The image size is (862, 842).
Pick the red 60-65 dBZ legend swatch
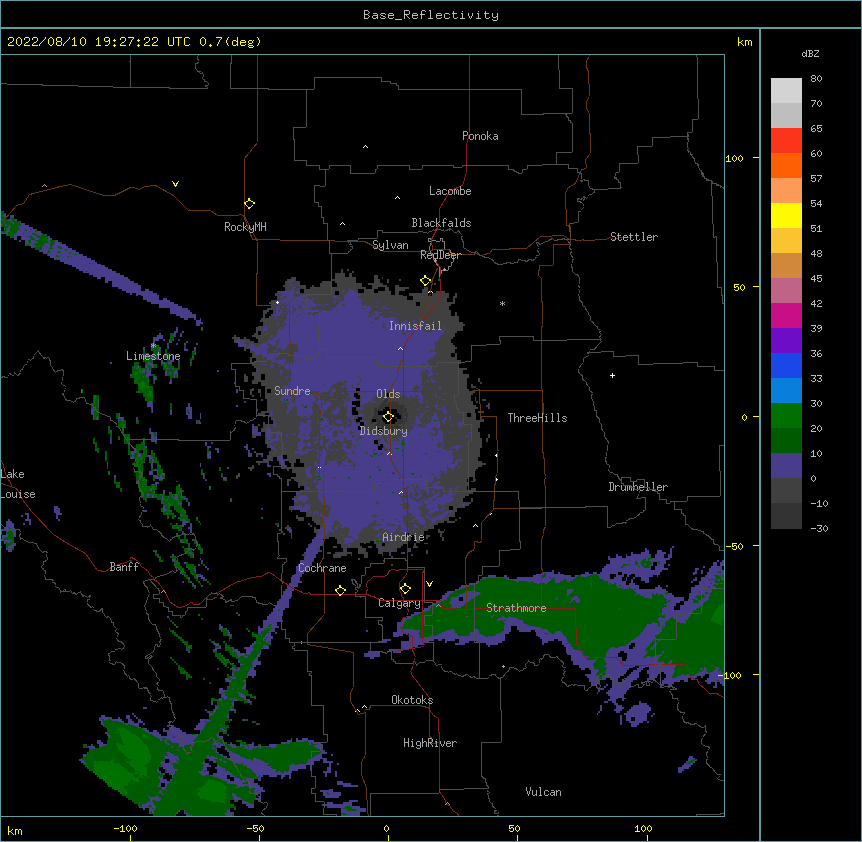(786, 140)
